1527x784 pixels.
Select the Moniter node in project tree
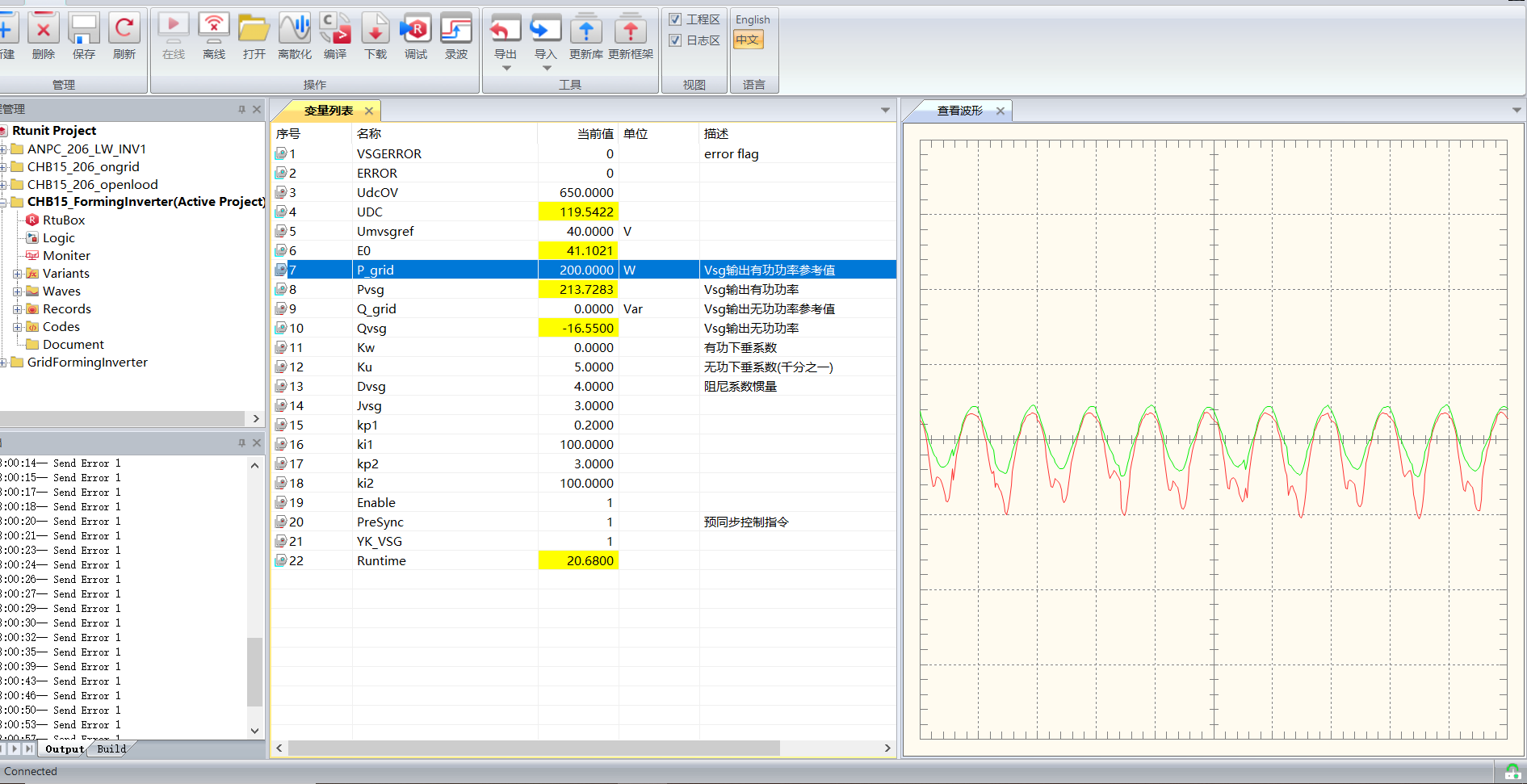[x=66, y=255]
